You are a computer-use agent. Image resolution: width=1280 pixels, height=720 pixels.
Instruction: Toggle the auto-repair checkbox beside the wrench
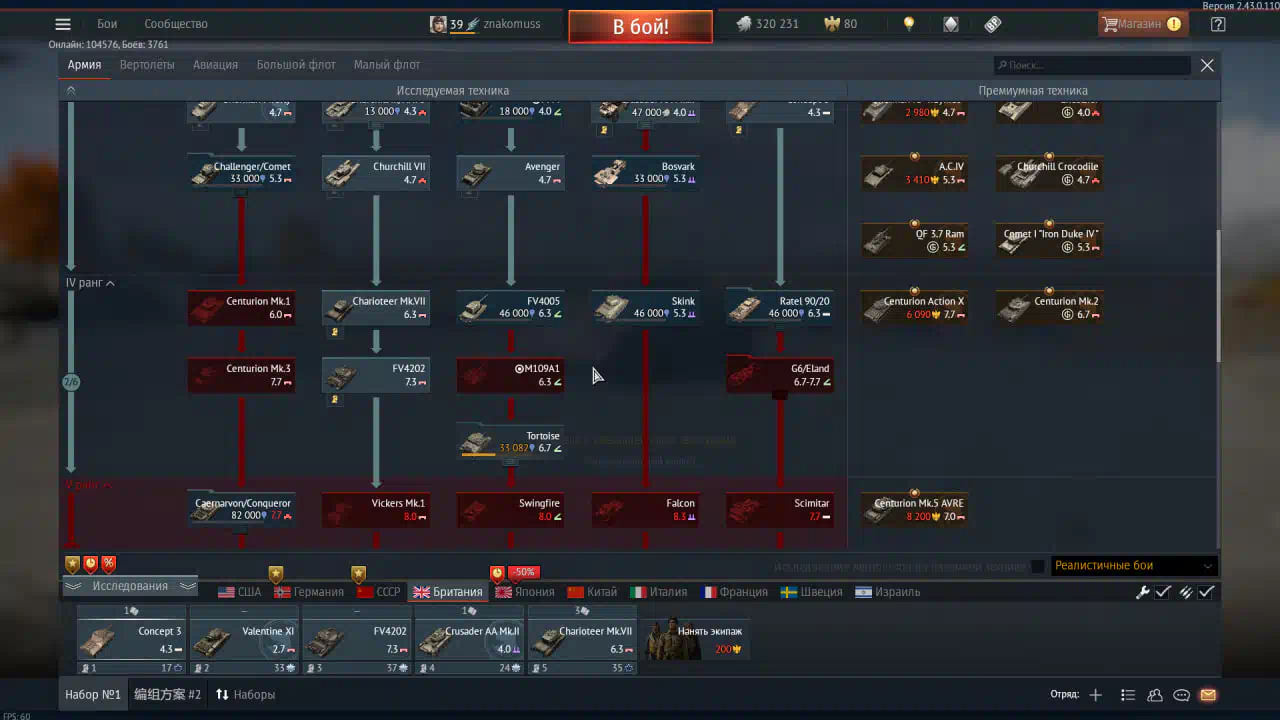(1163, 592)
